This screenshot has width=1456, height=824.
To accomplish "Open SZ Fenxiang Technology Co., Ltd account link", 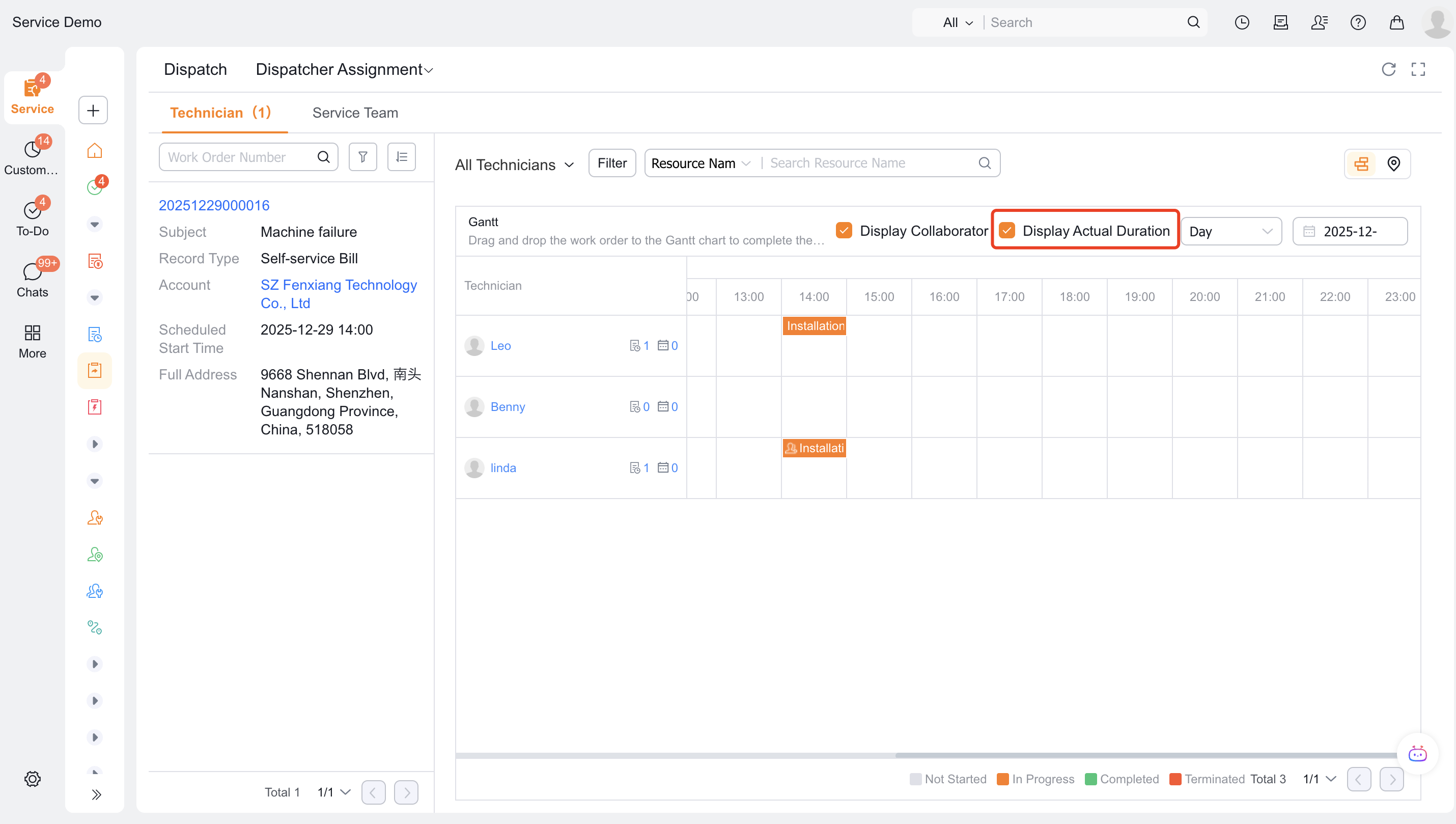I will 339,294.
